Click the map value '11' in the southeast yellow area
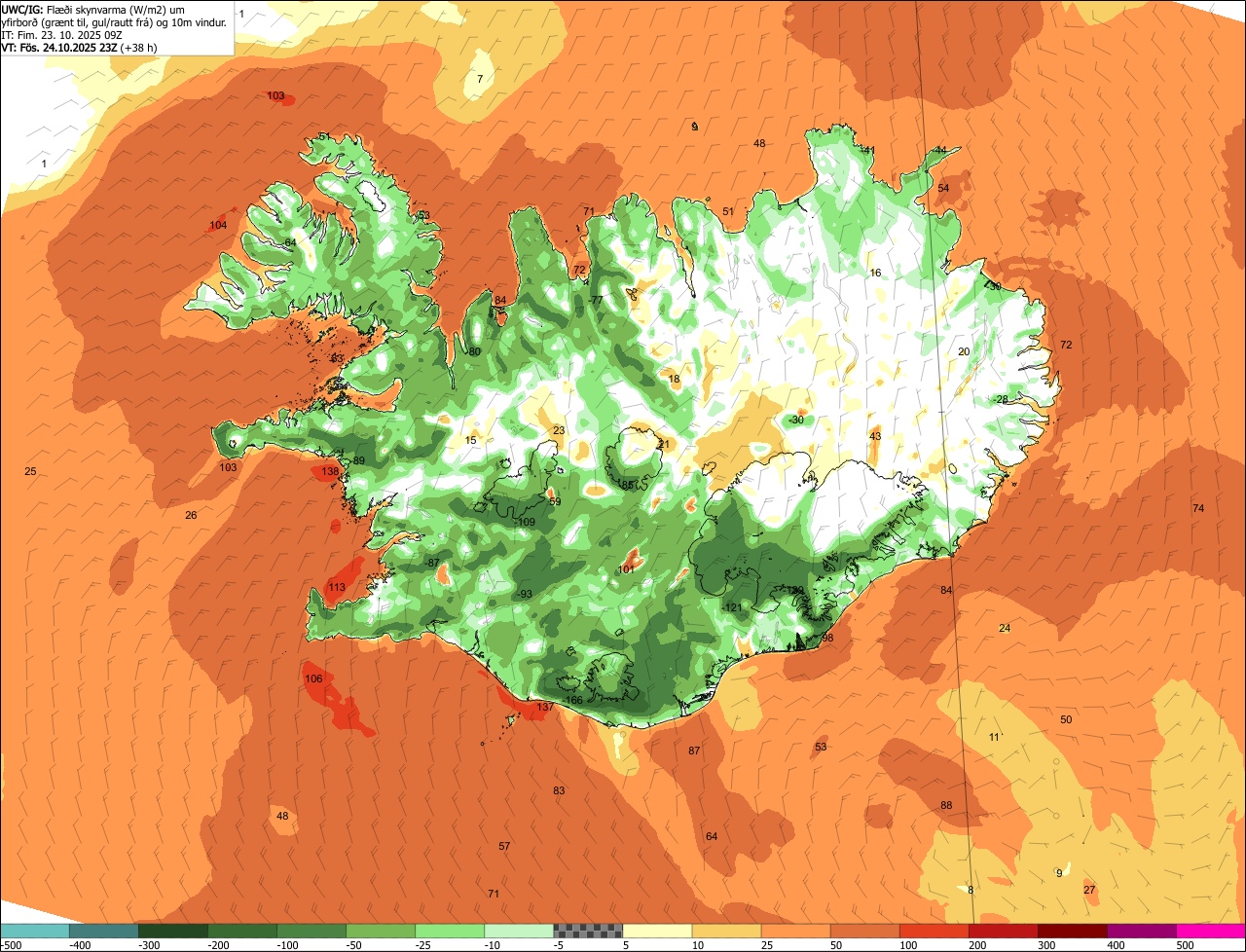Screen dimensions: 1246x952 (994, 737)
